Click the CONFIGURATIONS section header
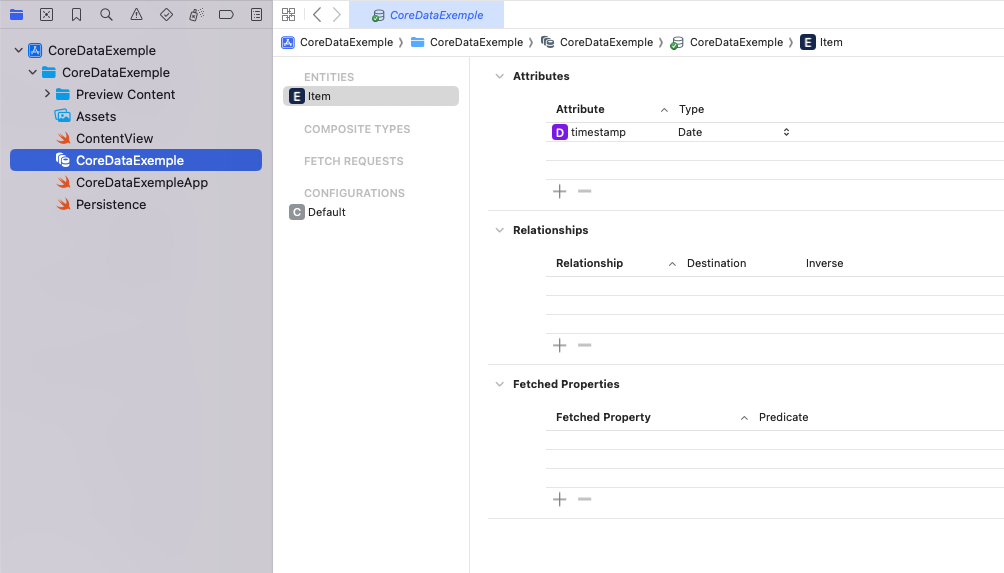The image size is (1004, 573). pos(354,193)
